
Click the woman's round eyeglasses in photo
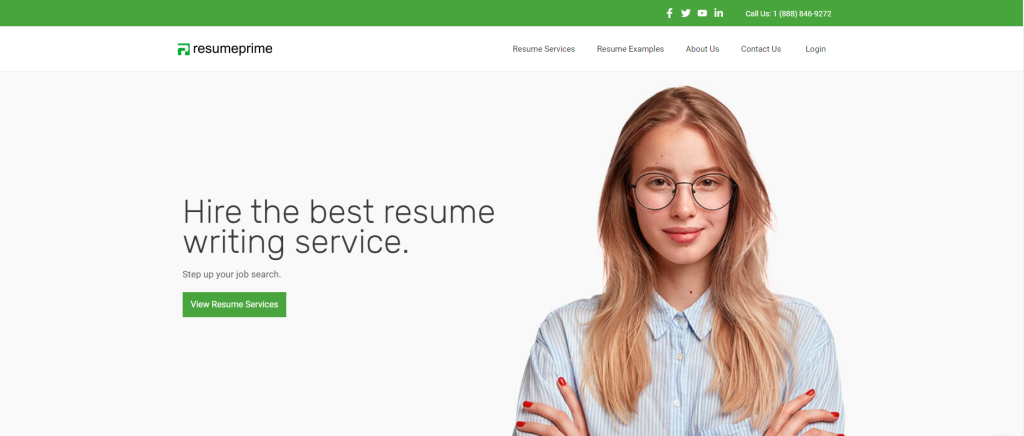684,191
